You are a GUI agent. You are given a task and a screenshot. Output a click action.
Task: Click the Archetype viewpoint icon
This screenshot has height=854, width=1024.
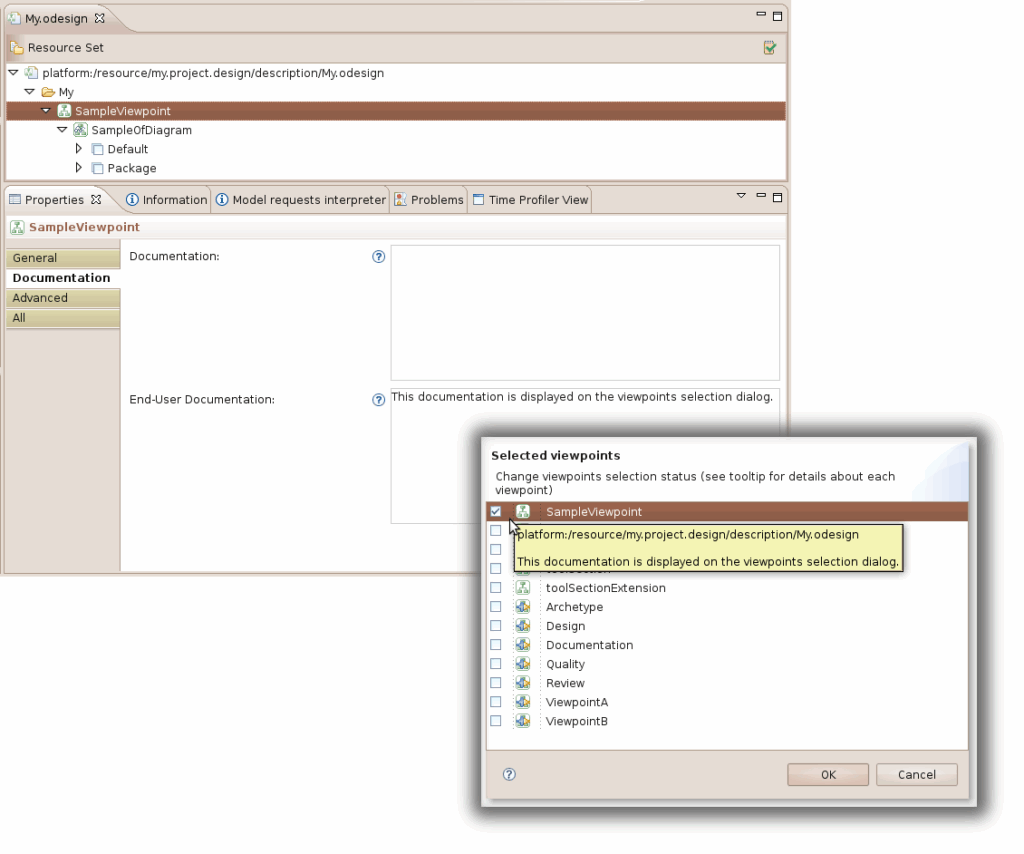pyautogui.click(x=522, y=607)
